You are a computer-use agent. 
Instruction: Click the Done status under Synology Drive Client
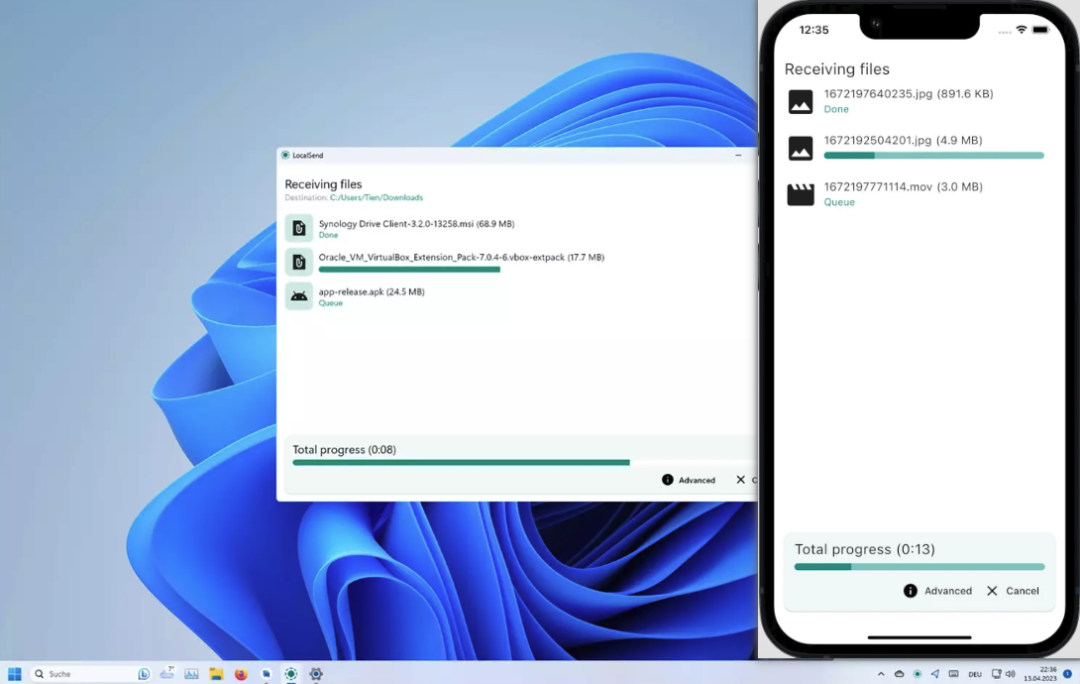click(328, 235)
